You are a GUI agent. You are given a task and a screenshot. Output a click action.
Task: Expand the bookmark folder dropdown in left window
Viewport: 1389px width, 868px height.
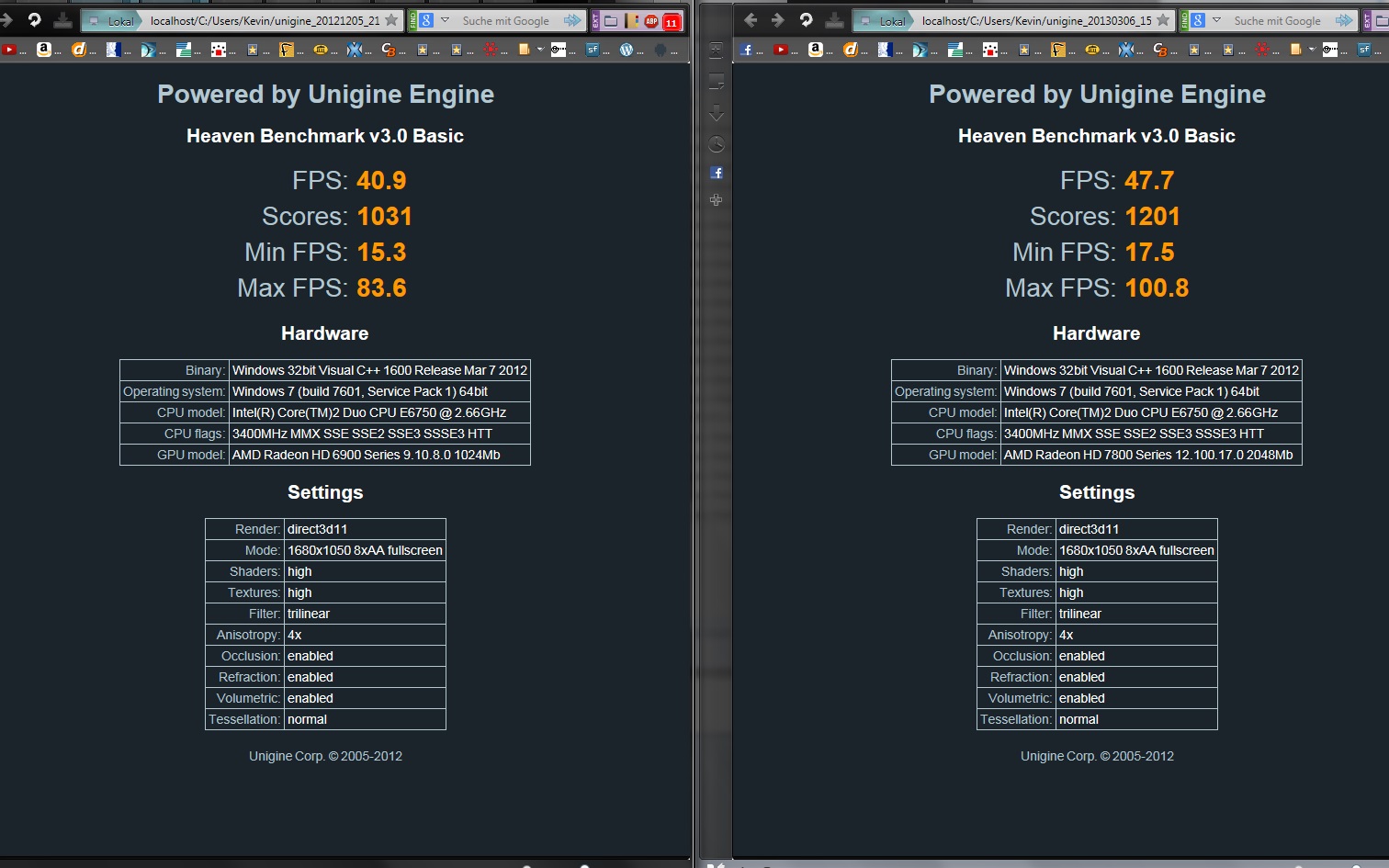(x=539, y=50)
